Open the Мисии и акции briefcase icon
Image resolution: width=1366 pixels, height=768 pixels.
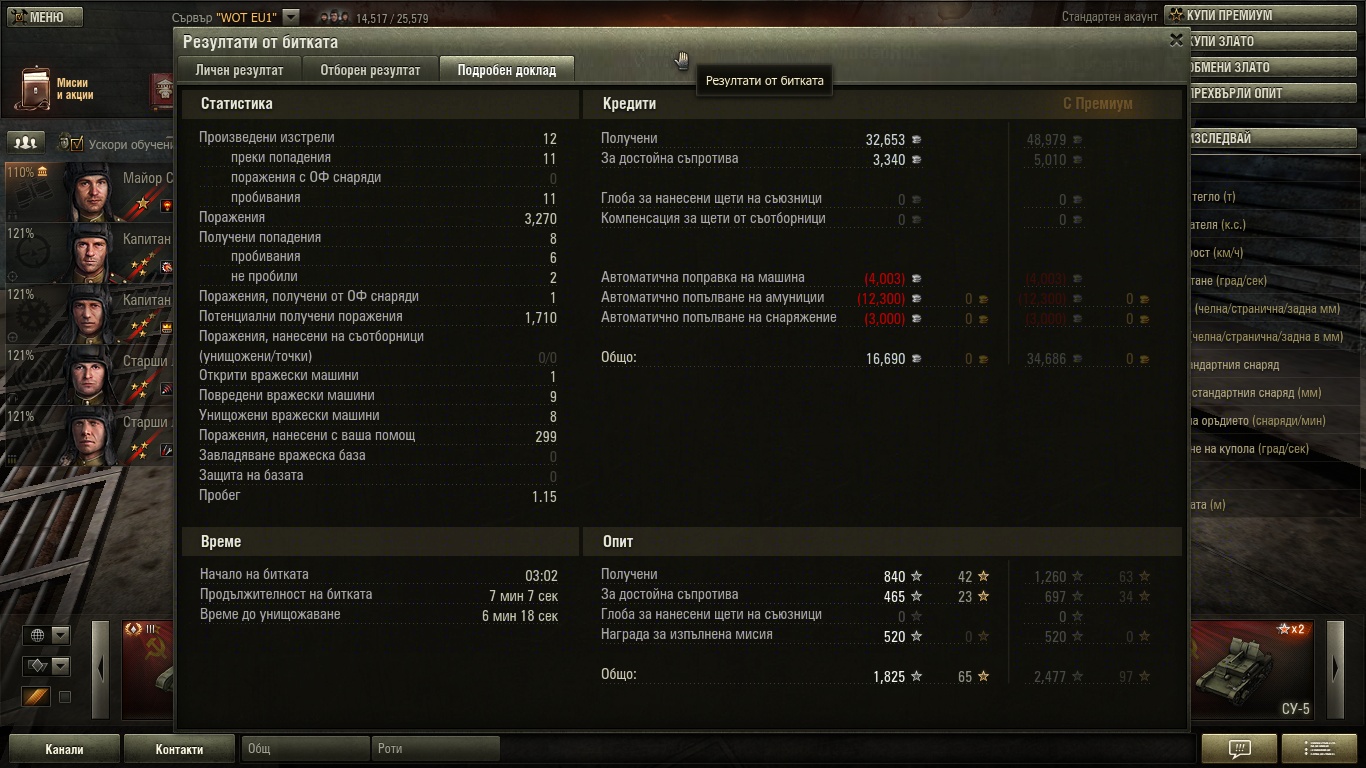pos(33,89)
